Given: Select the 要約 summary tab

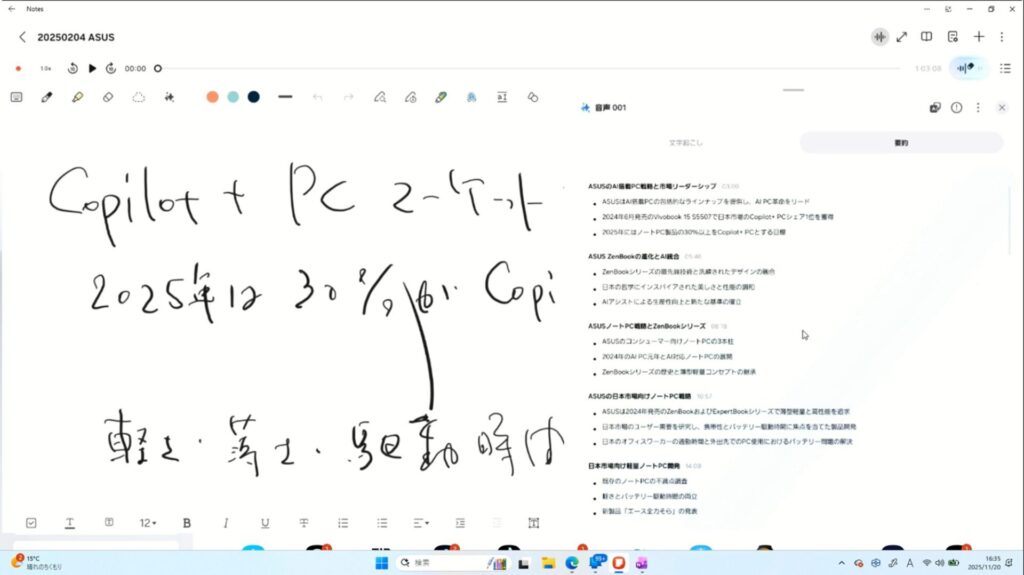Looking at the screenshot, I should click(900, 143).
